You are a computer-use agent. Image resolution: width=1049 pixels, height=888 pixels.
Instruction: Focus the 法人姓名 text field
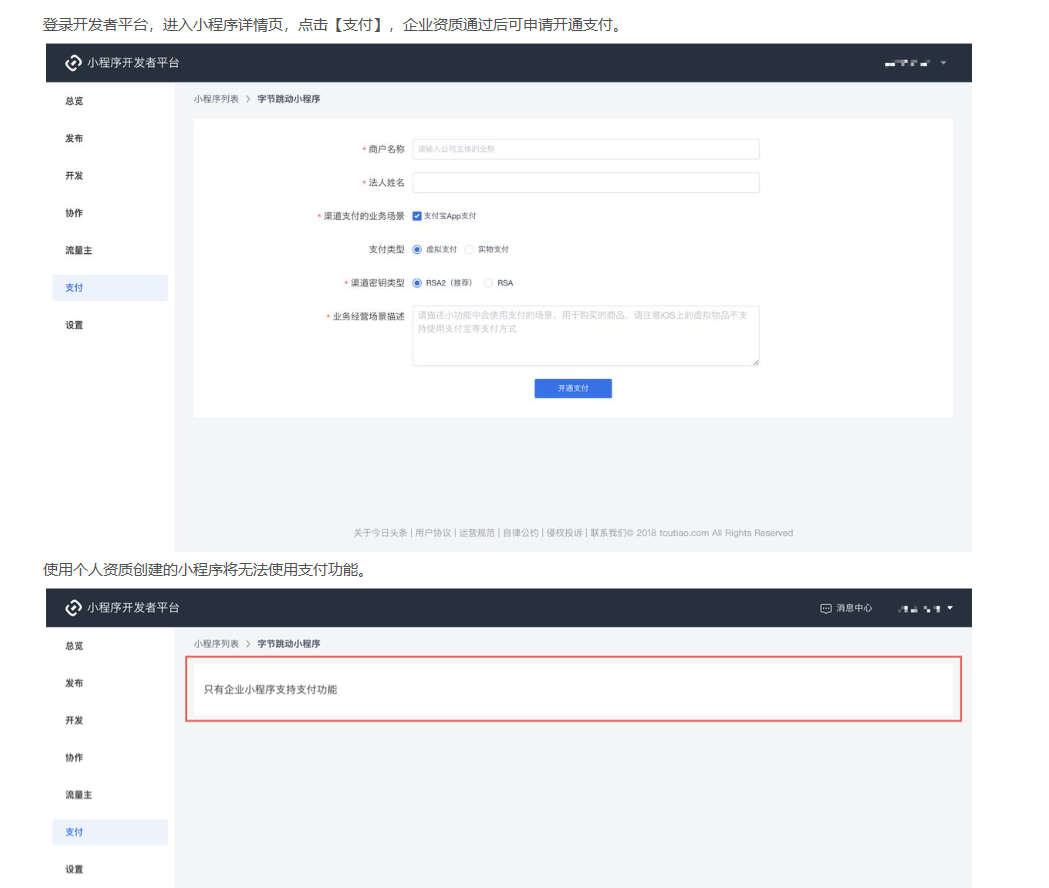click(585, 183)
